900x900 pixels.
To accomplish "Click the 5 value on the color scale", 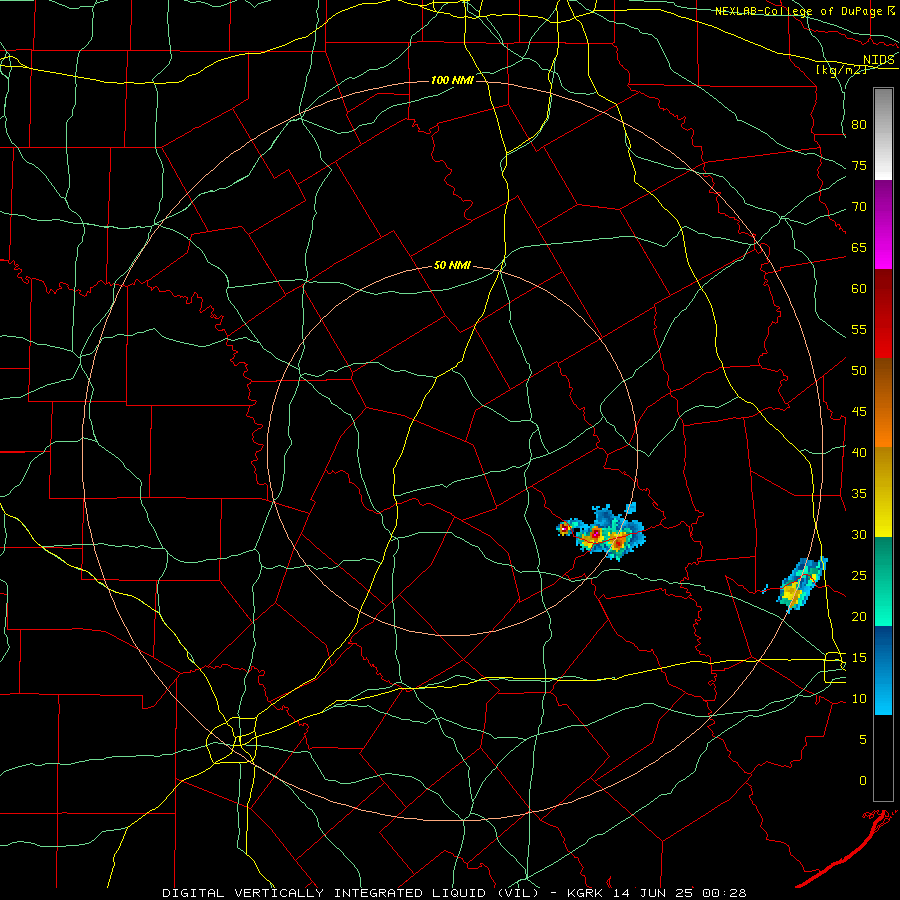I will [x=863, y=740].
